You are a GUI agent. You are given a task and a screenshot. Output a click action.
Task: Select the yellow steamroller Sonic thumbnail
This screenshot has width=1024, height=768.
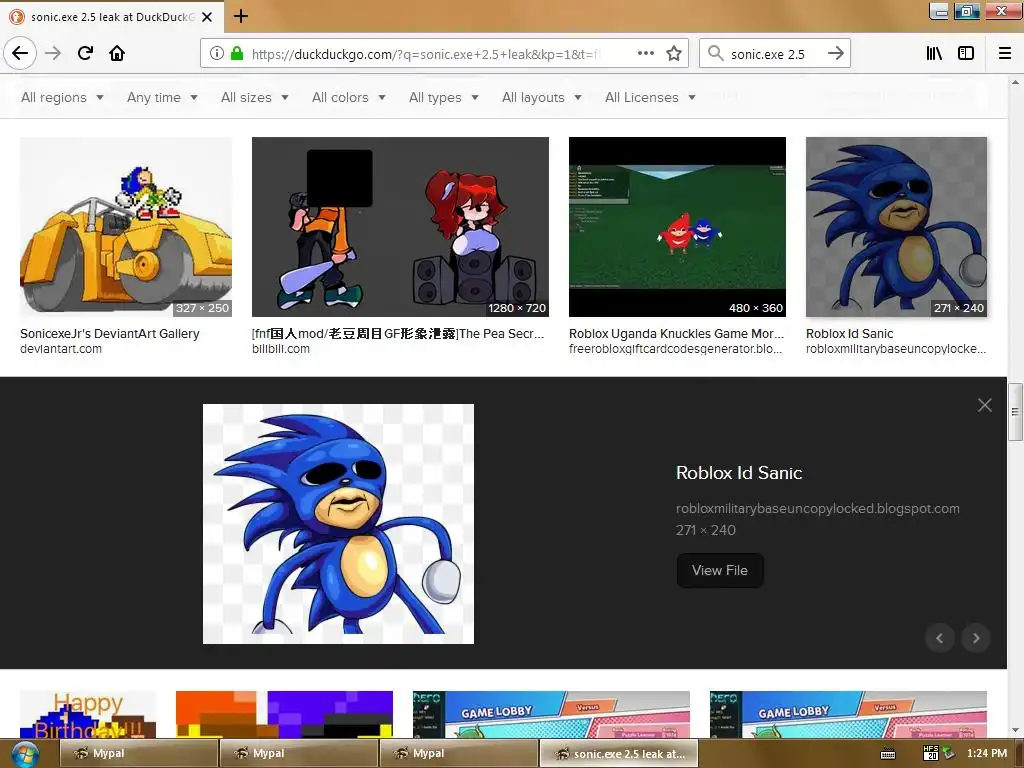click(126, 227)
